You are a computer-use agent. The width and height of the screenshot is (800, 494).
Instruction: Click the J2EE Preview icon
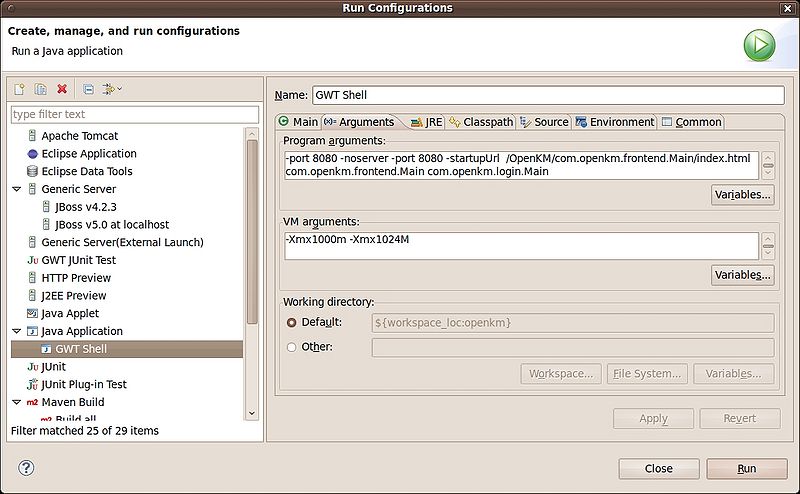(32, 295)
